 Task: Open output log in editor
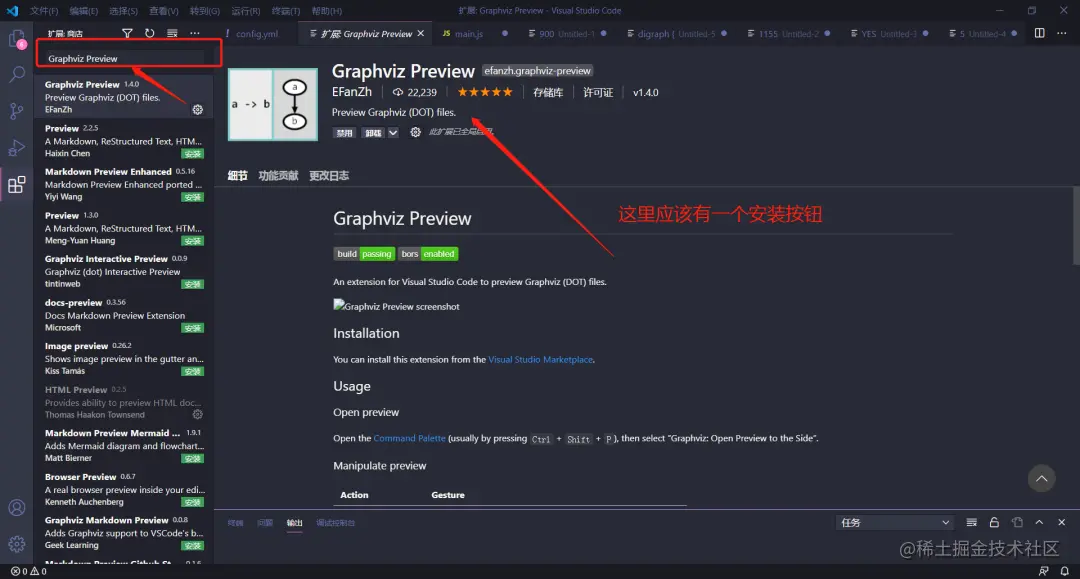1017,523
